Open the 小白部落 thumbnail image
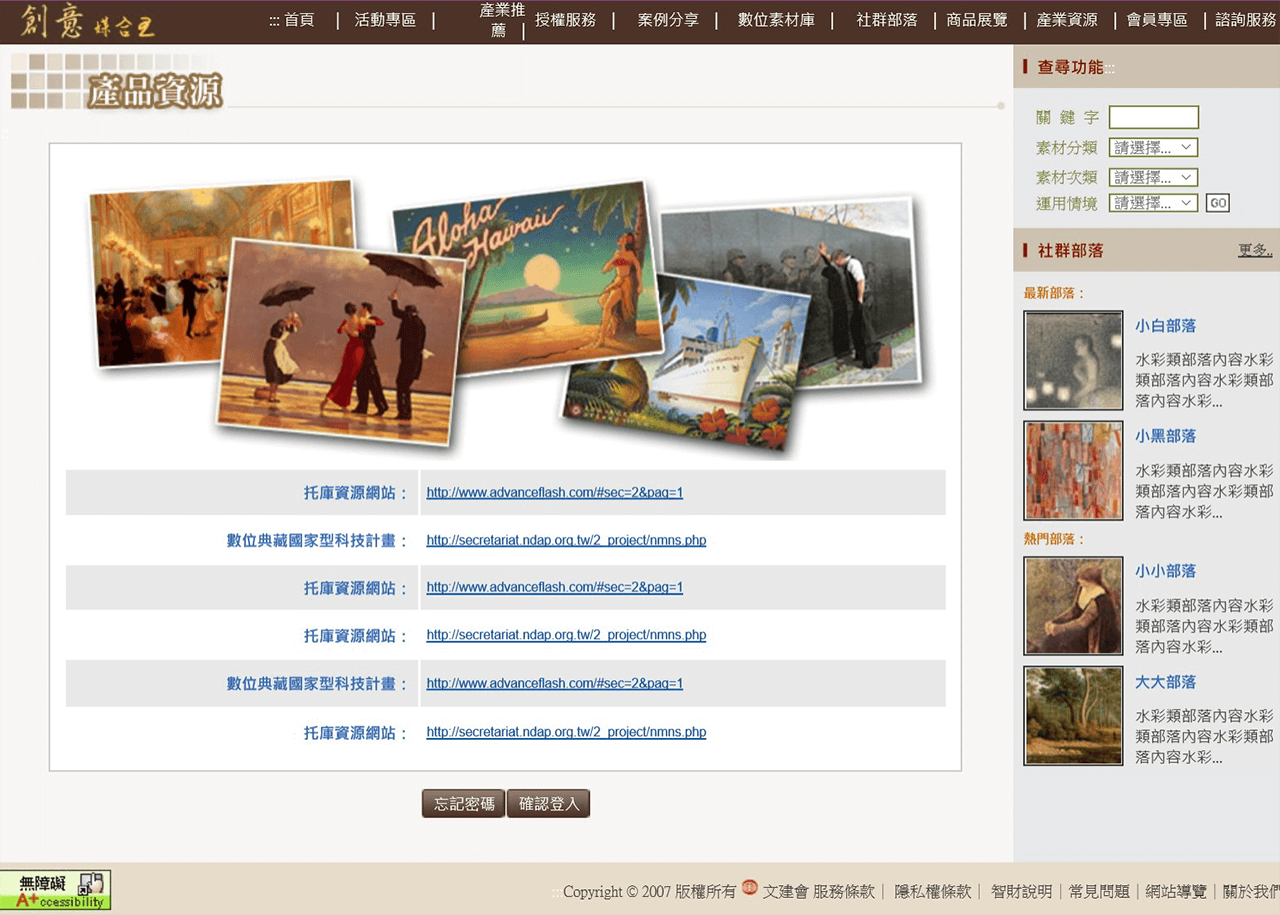Viewport: 1280px width, 915px height. tap(1073, 360)
